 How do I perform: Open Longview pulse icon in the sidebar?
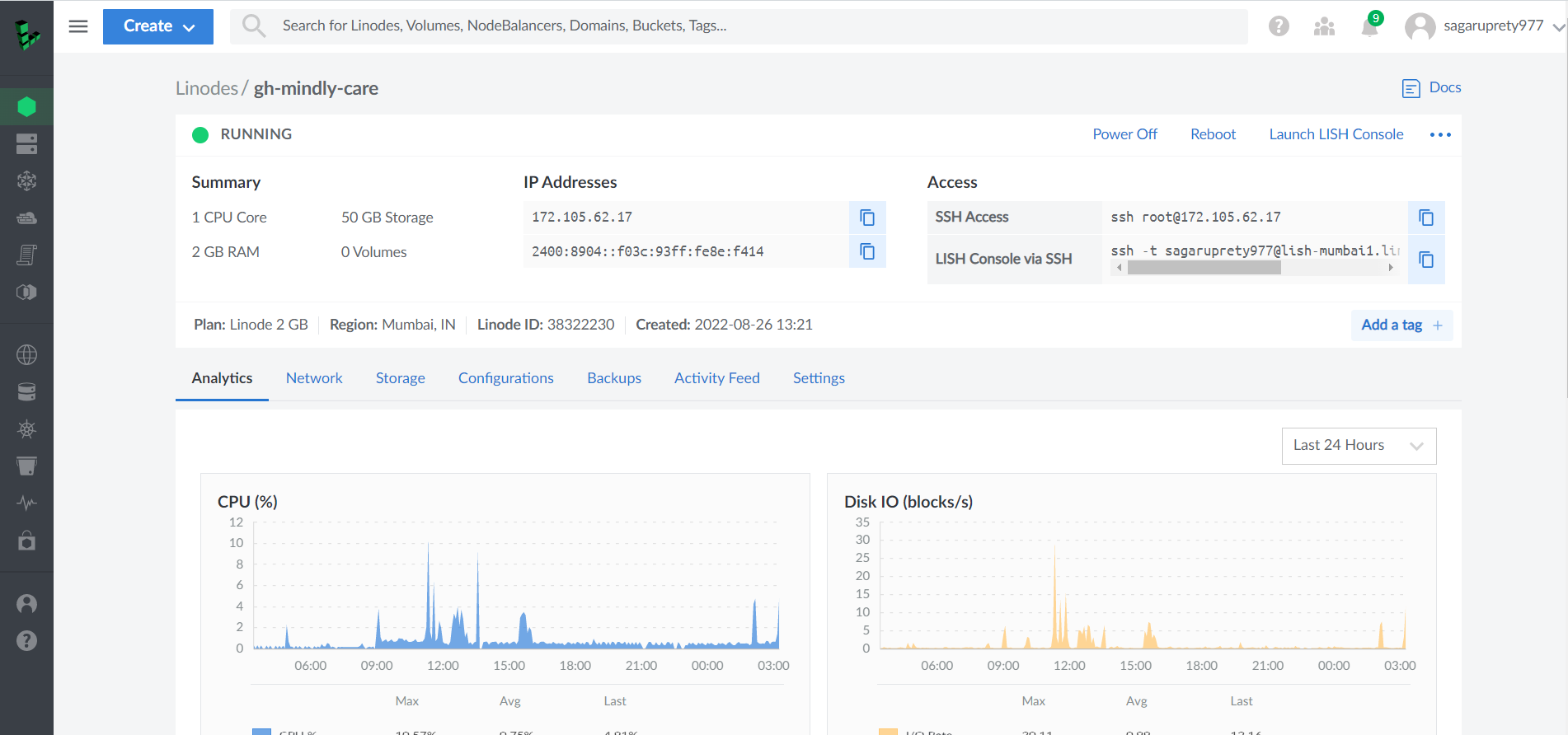[26, 503]
